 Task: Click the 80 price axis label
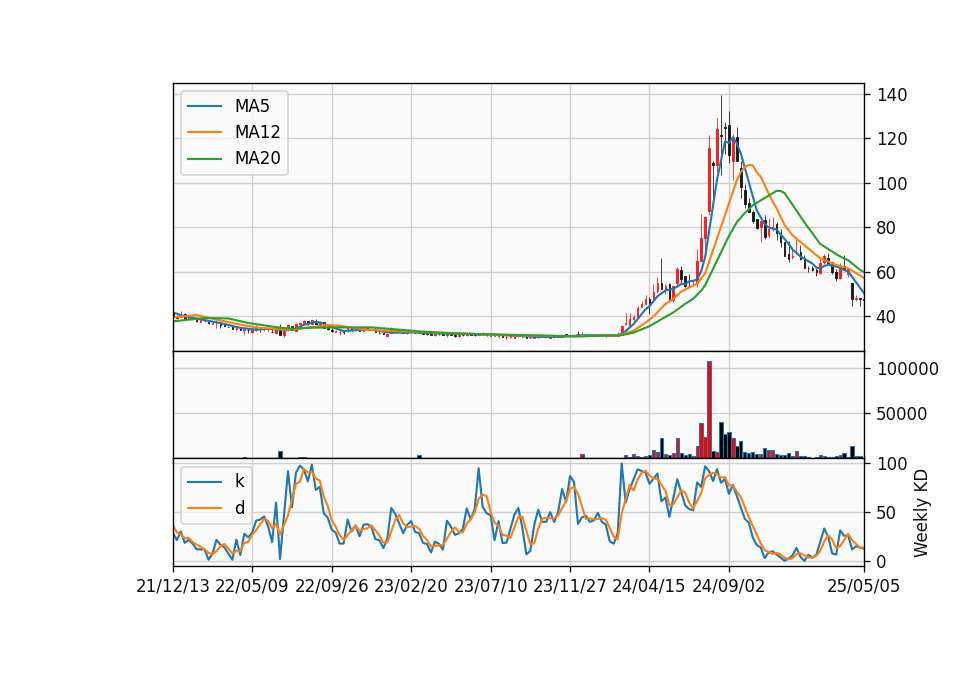[x=887, y=228]
